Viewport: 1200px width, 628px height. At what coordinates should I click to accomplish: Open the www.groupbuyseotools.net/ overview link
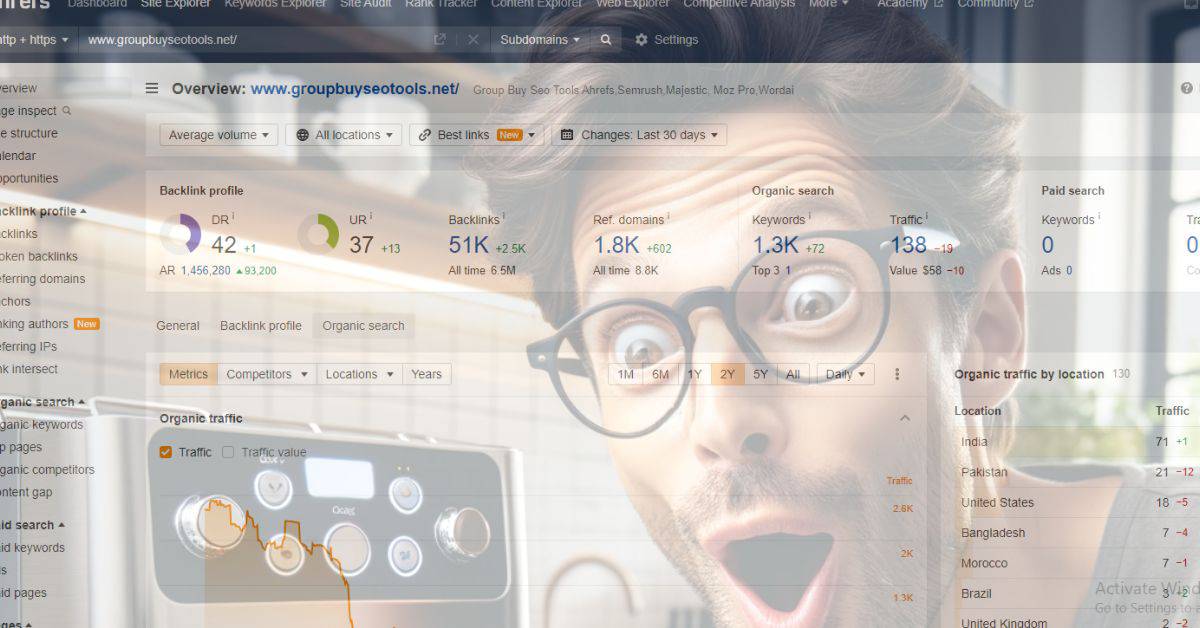coord(355,88)
